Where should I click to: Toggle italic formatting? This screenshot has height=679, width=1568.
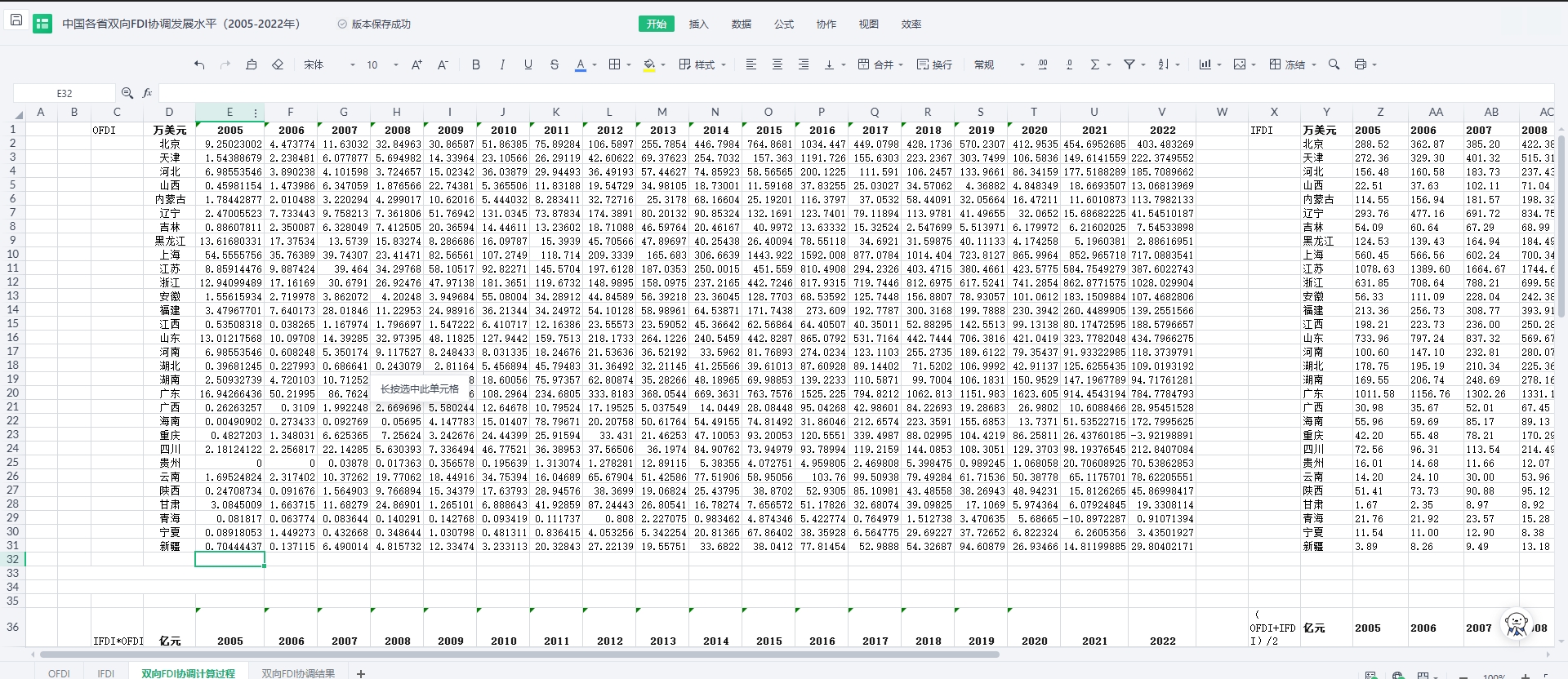click(x=502, y=64)
